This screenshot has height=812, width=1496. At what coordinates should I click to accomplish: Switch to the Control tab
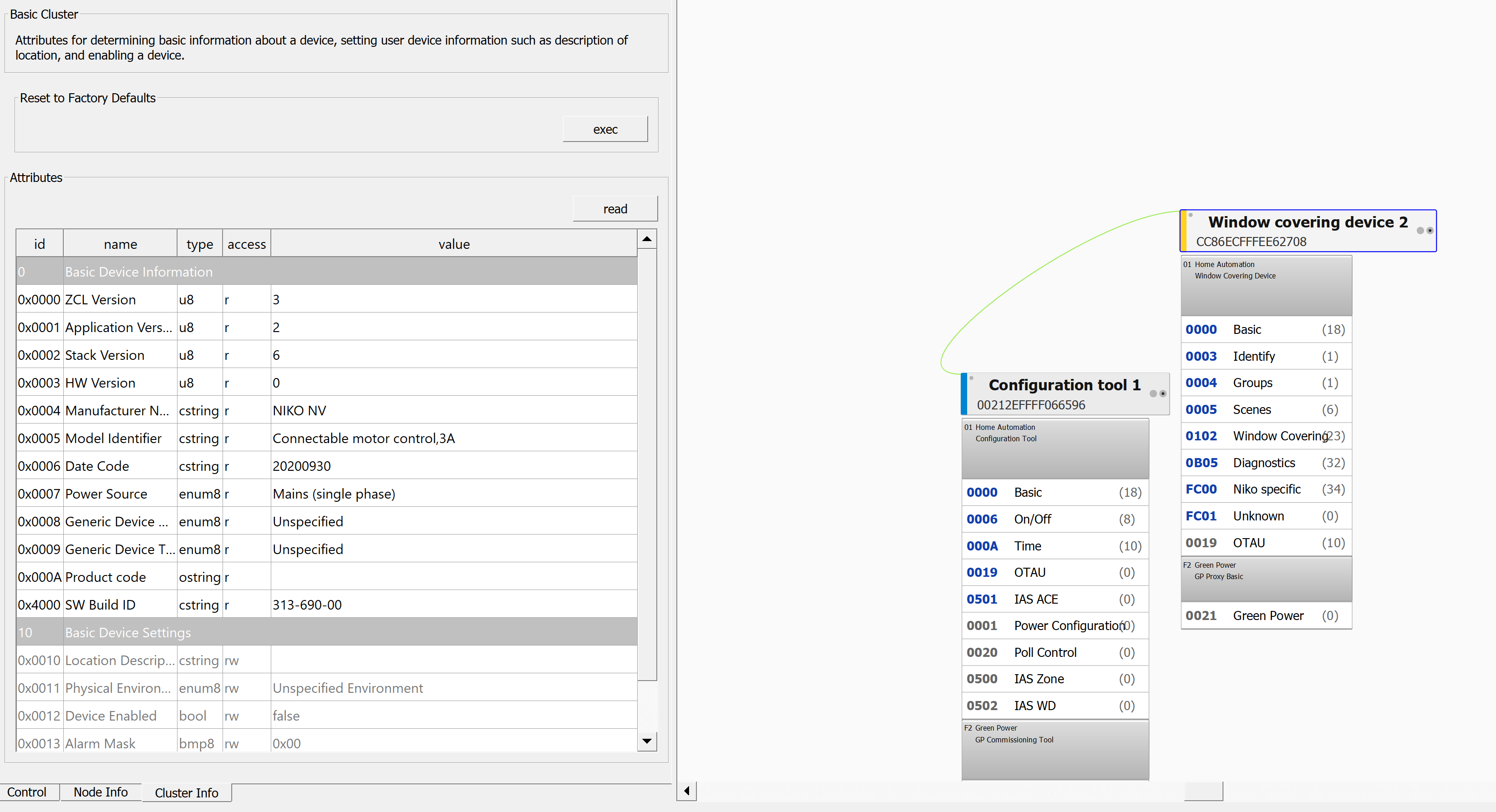click(27, 792)
